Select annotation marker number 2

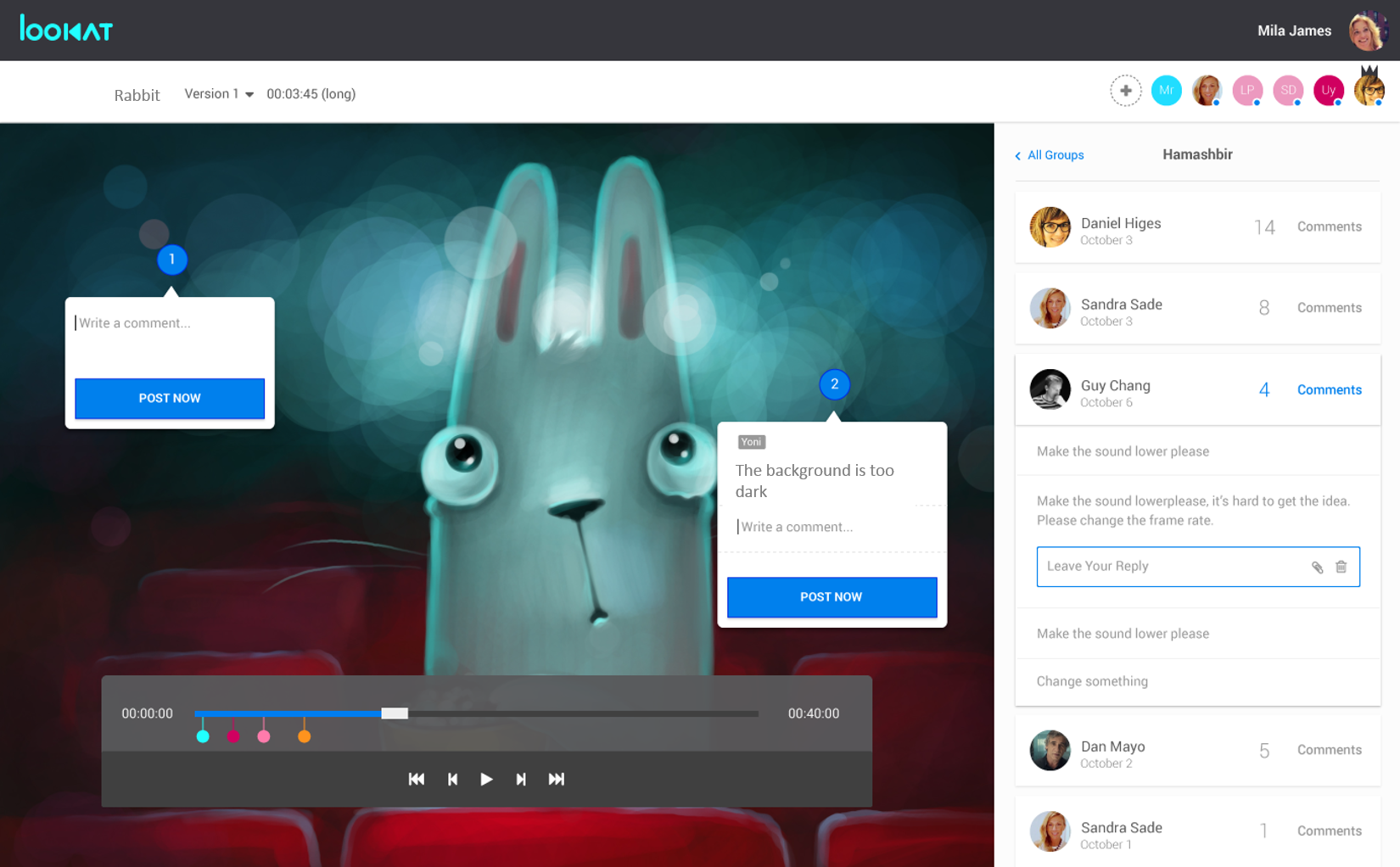click(834, 384)
